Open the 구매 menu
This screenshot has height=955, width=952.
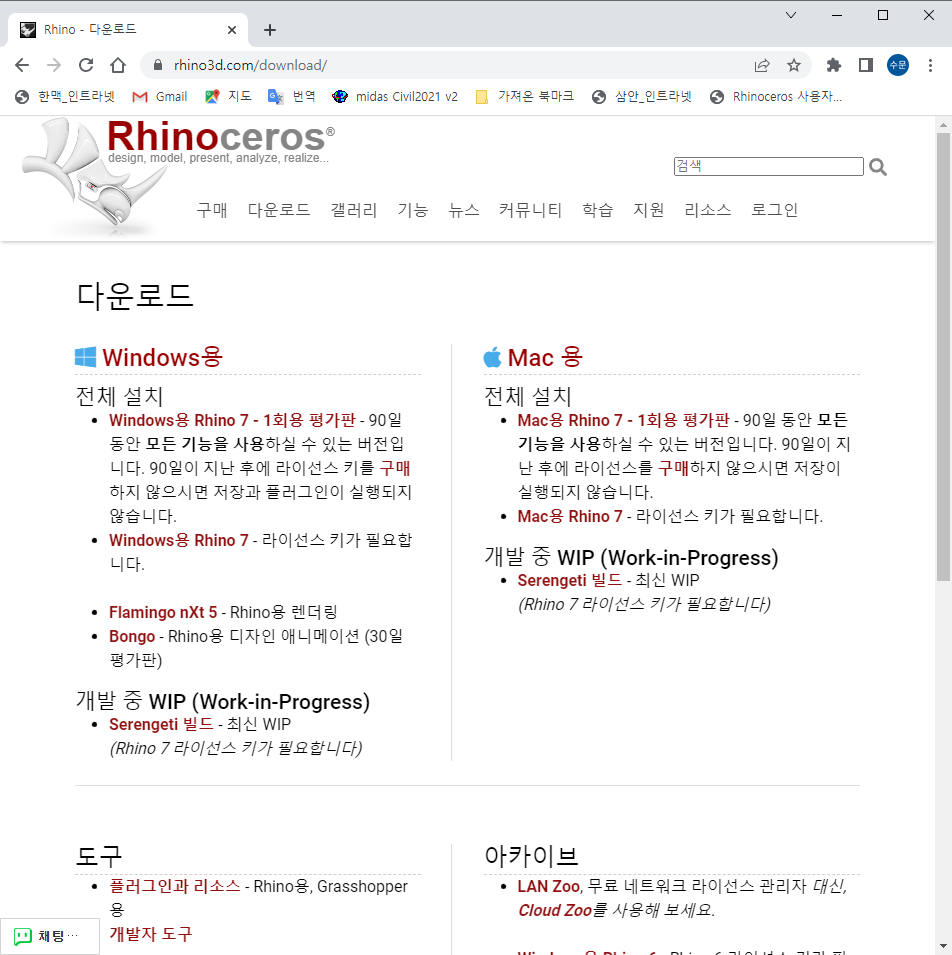coord(212,210)
